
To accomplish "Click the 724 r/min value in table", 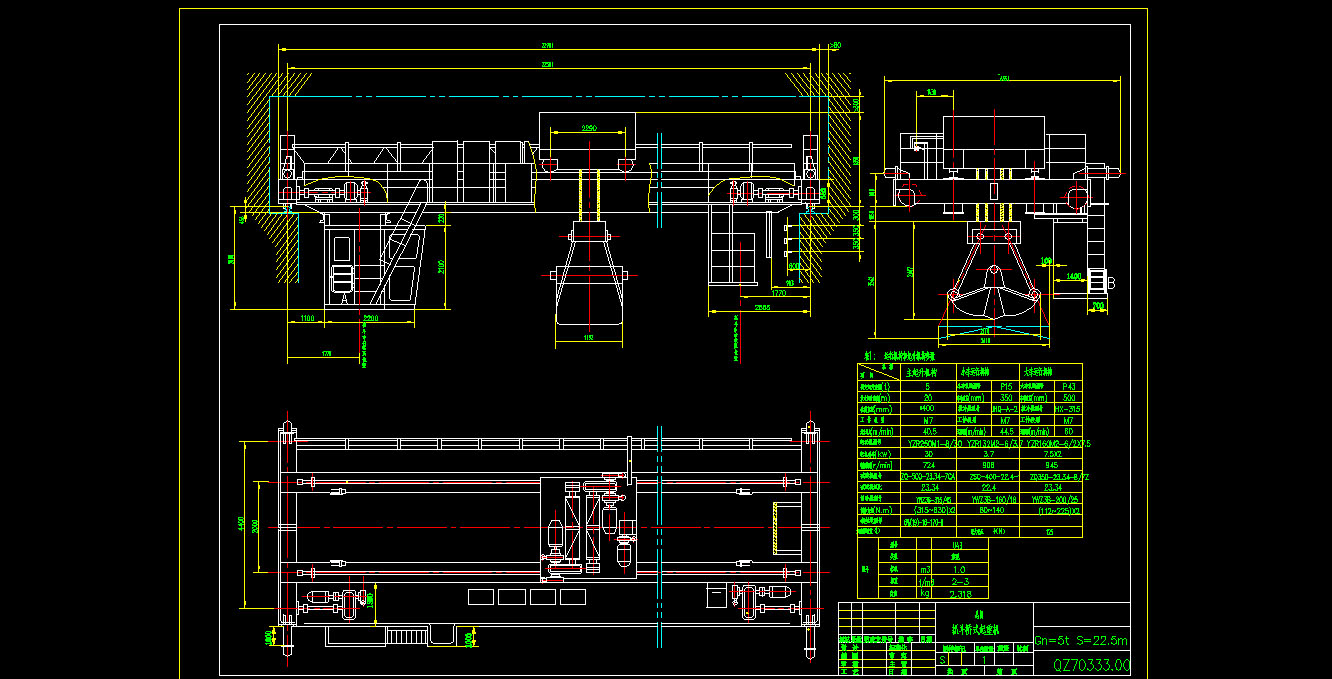I will tap(928, 465).
